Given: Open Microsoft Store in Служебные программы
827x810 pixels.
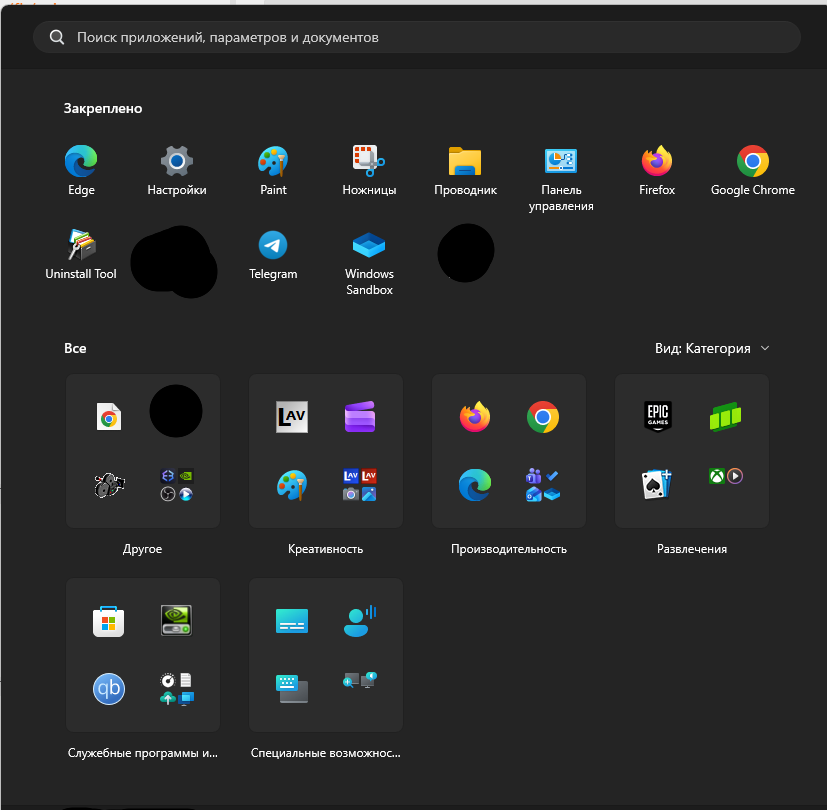Looking at the screenshot, I should point(109,622).
